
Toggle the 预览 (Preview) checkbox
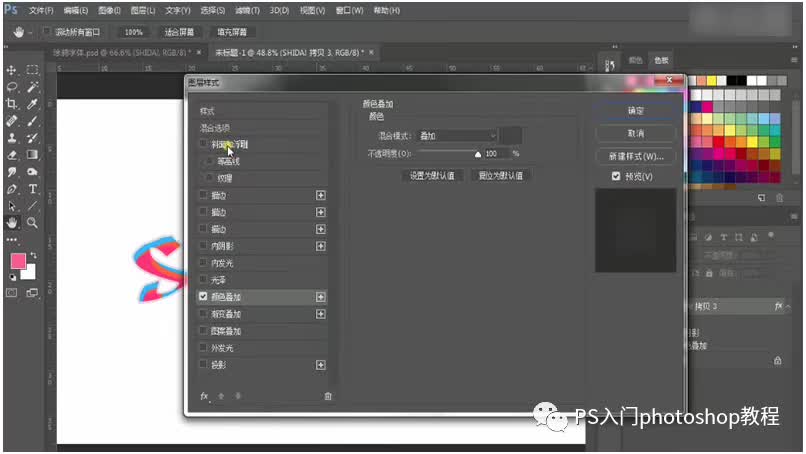pos(616,177)
